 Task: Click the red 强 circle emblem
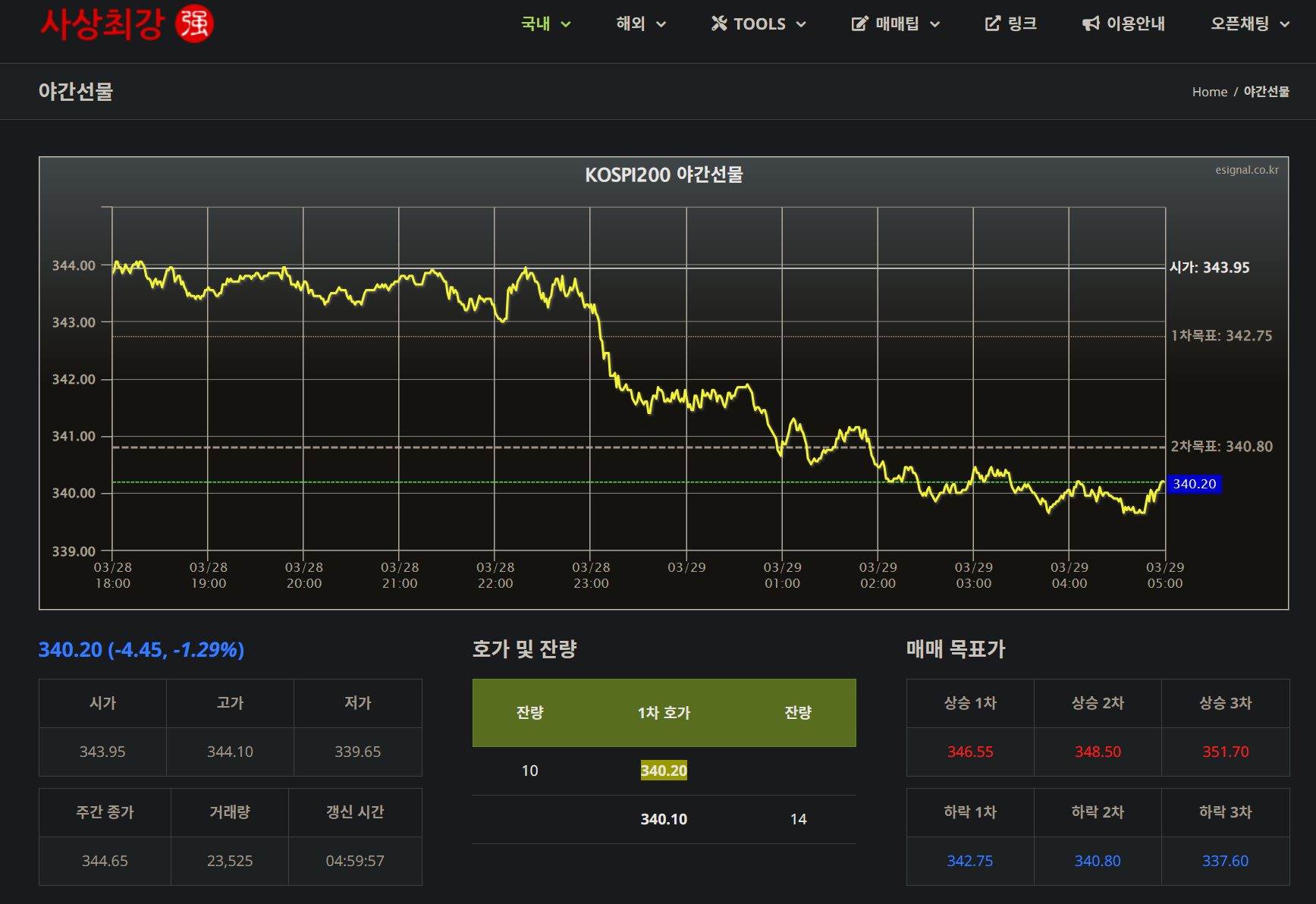[194, 24]
